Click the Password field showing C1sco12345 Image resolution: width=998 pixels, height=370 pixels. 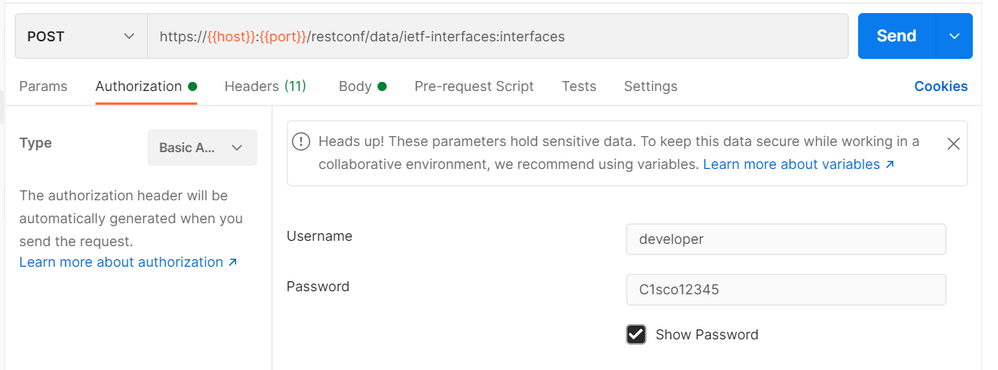[786, 290]
